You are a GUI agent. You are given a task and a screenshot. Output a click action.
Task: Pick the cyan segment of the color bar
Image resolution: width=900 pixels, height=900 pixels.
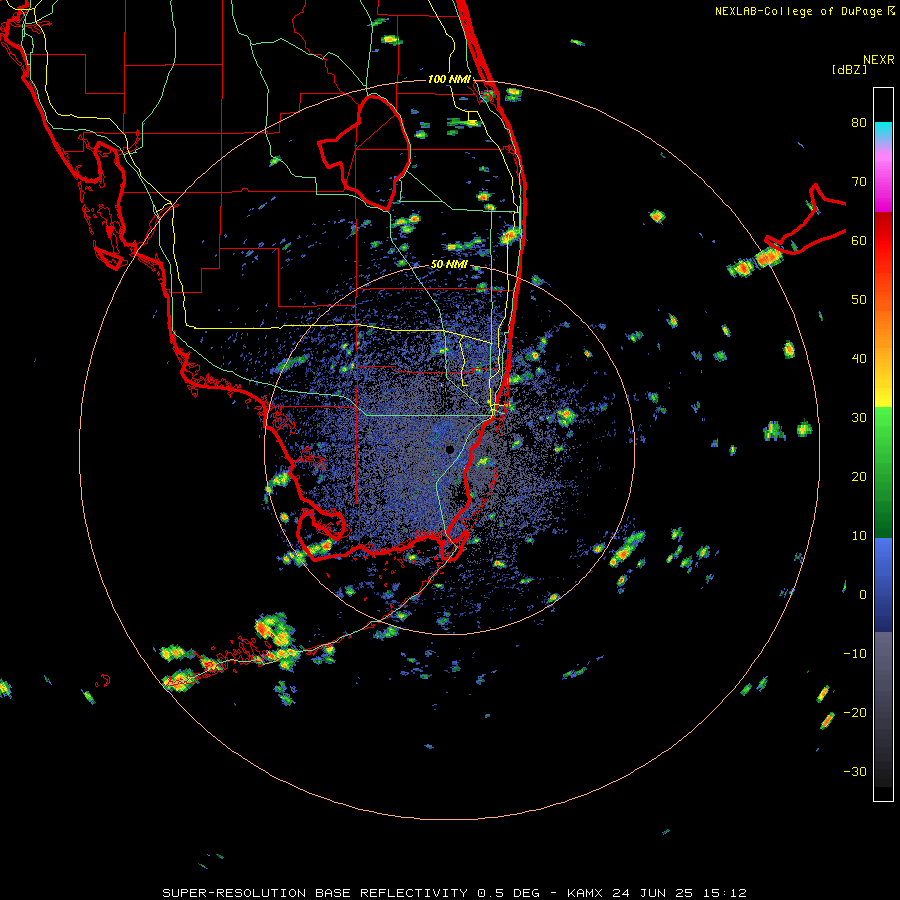point(883,131)
